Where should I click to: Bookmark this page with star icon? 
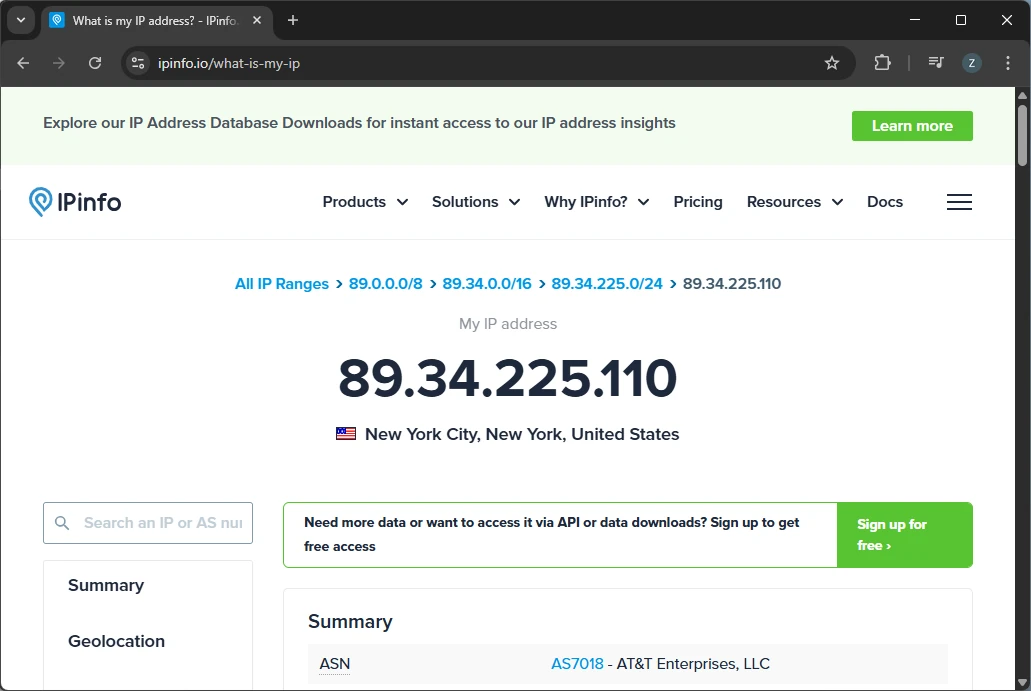tap(831, 63)
